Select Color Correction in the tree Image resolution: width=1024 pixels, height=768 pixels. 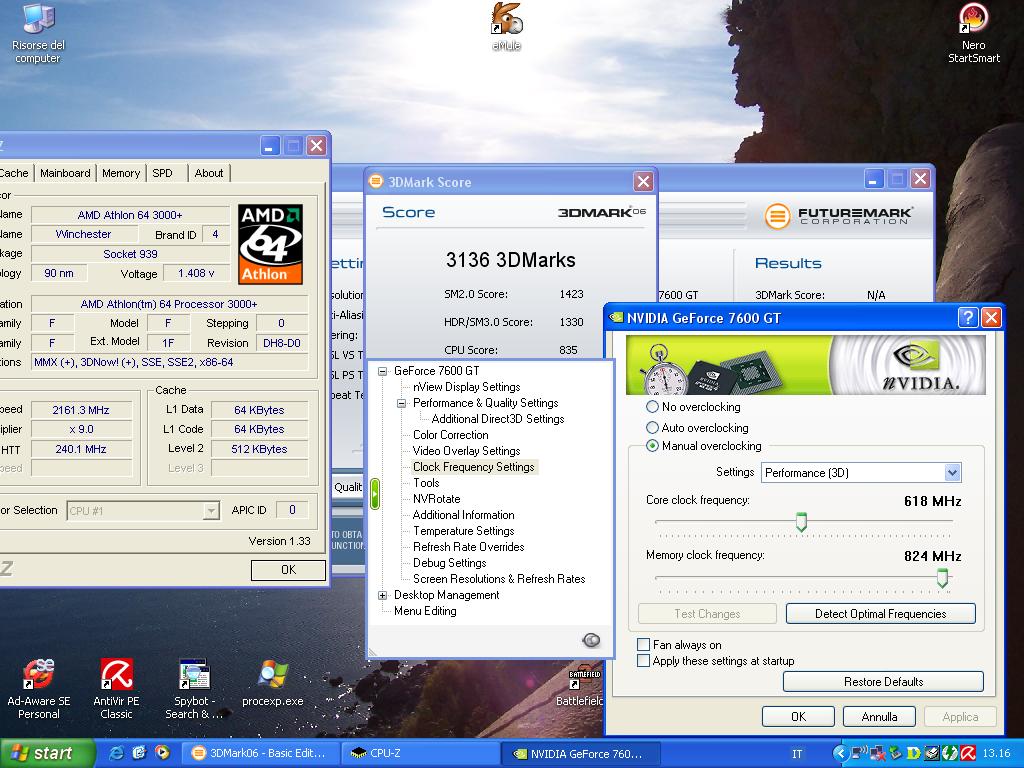451,434
